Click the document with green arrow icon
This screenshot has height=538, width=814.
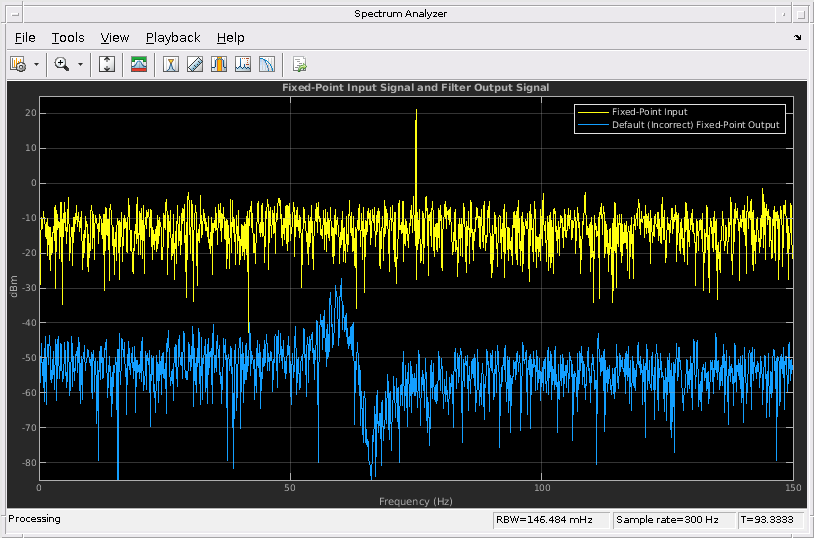coord(299,64)
